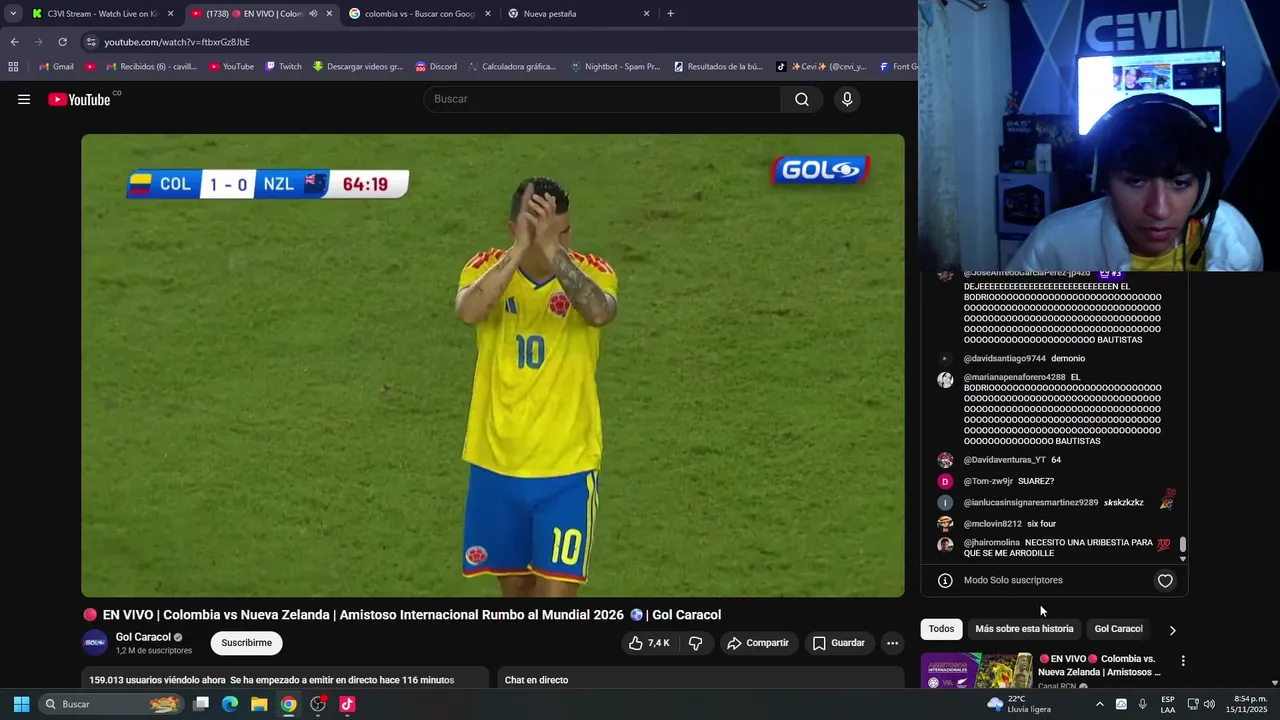The width and height of the screenshot is (1280, 720).
Task: Send a heart reaction in chat
Action: pyautogui.click(x=1165, y=580)
